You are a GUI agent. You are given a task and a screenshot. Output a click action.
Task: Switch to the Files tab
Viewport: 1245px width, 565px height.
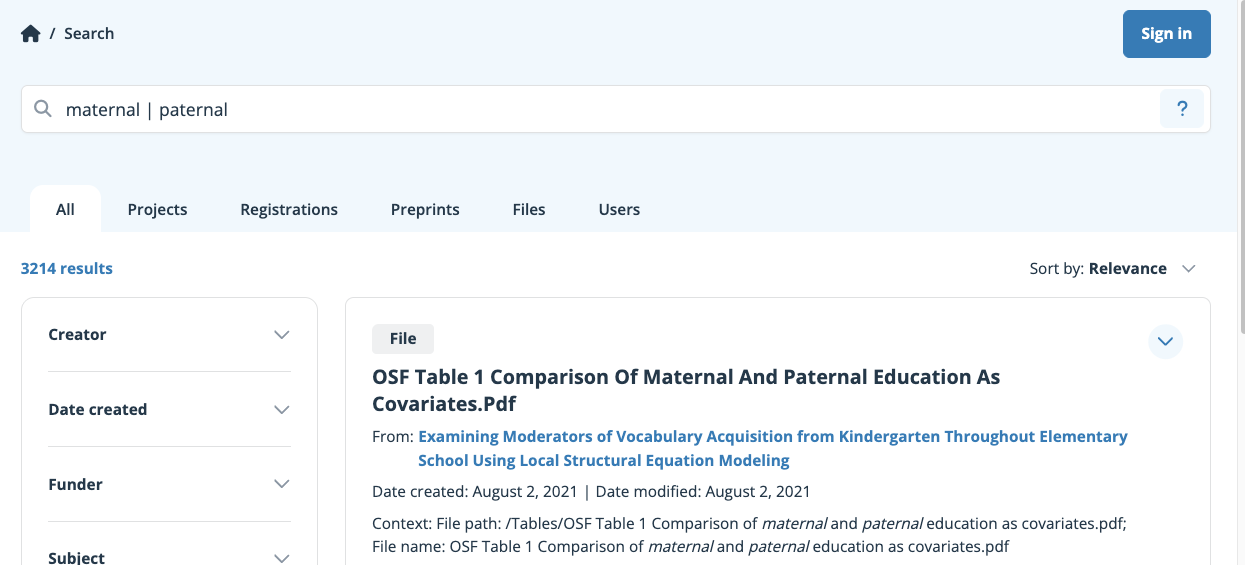click(x=529, y=209)
